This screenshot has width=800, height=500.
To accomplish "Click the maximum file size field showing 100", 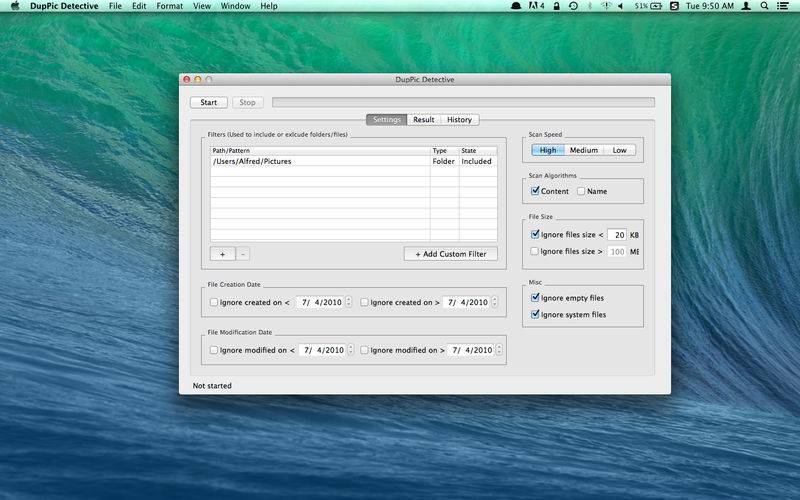I will click(x=617, y=252).
